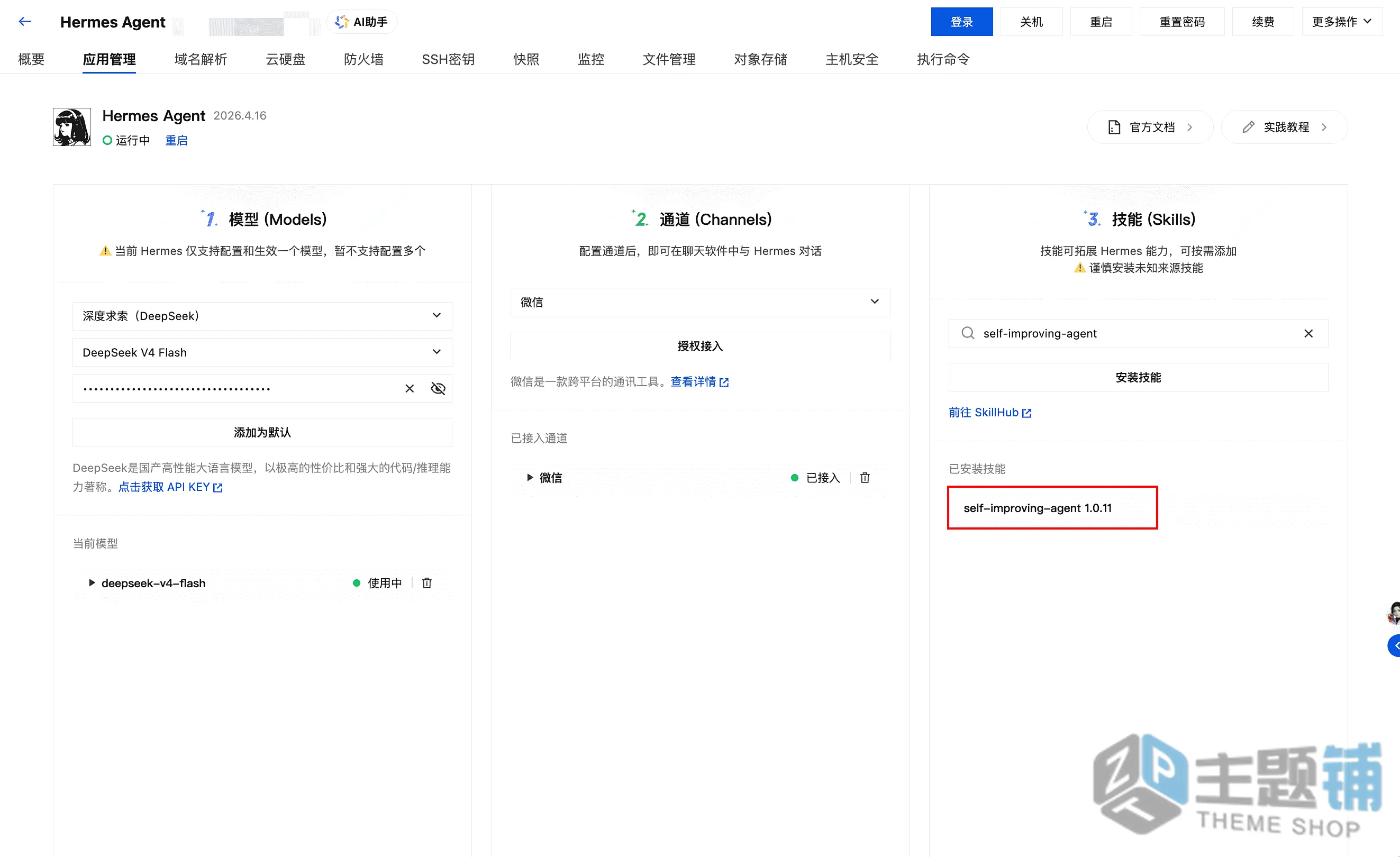Viewport: 1400px width, 857px height.
Task: Click the top 重启 button
Action: point(1101,22)
